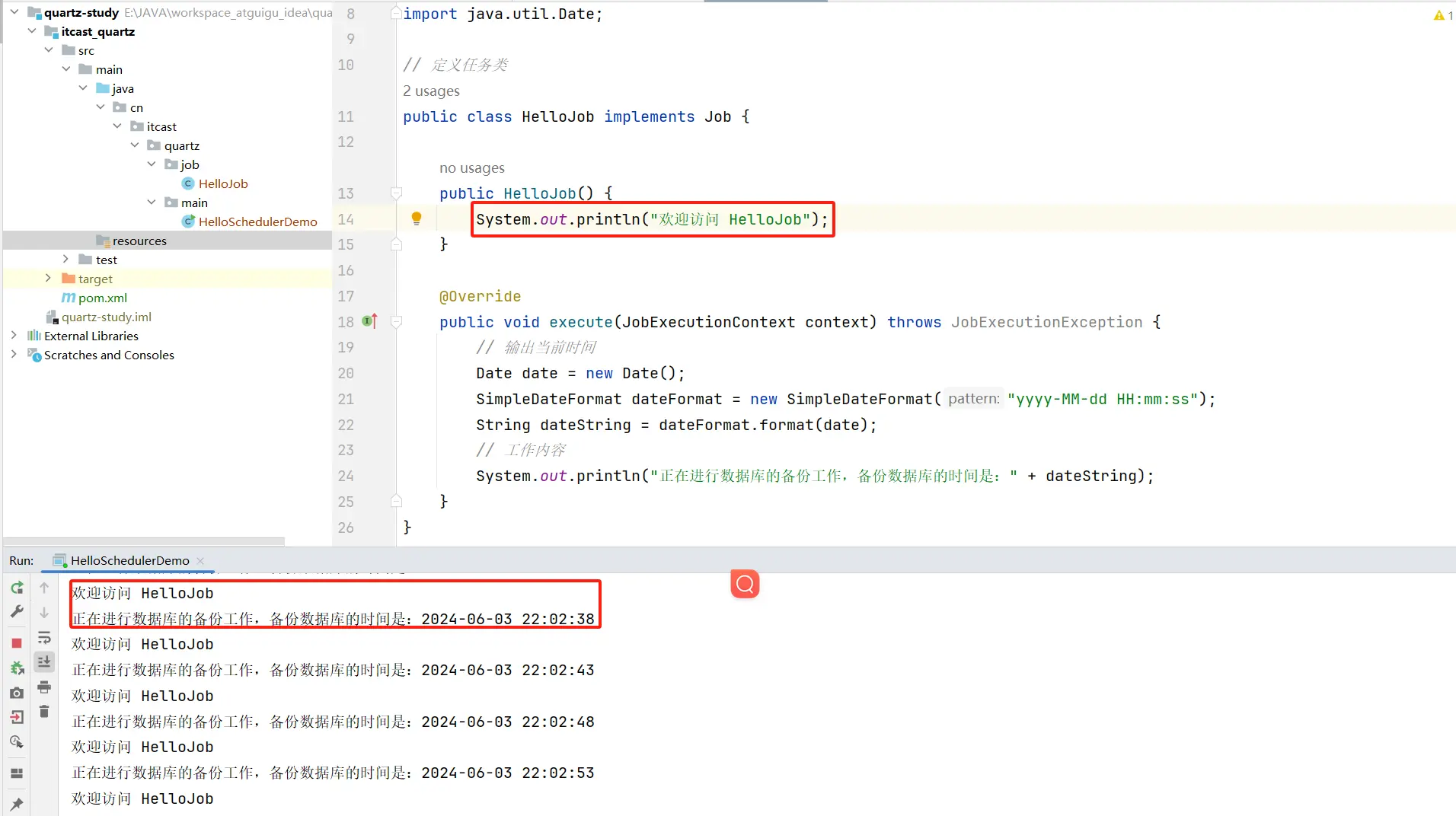
Task: Rerun HelloSchedulerDemo with the rerun icon
Action: [17, 588]
